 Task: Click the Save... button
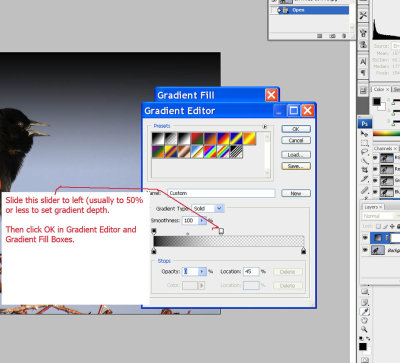(x=296, y=166)
